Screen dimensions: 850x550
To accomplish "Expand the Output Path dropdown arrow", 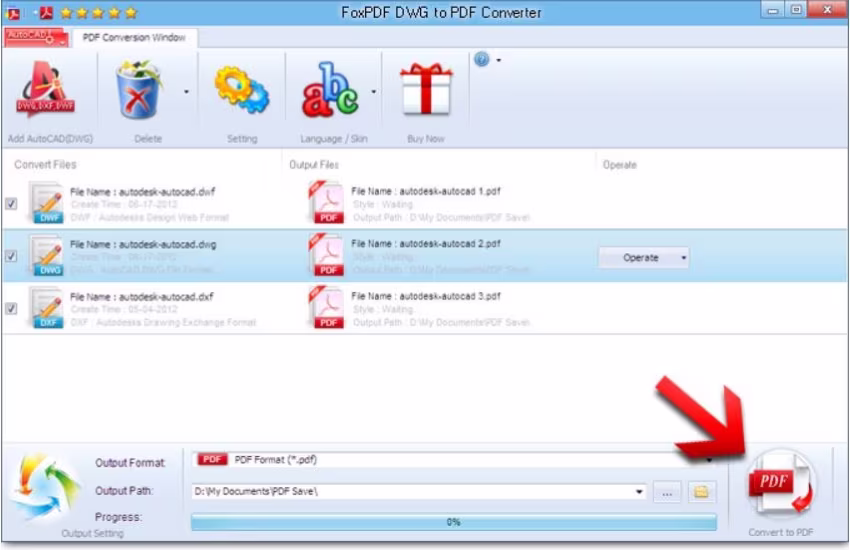I will (x=639, y=492).
